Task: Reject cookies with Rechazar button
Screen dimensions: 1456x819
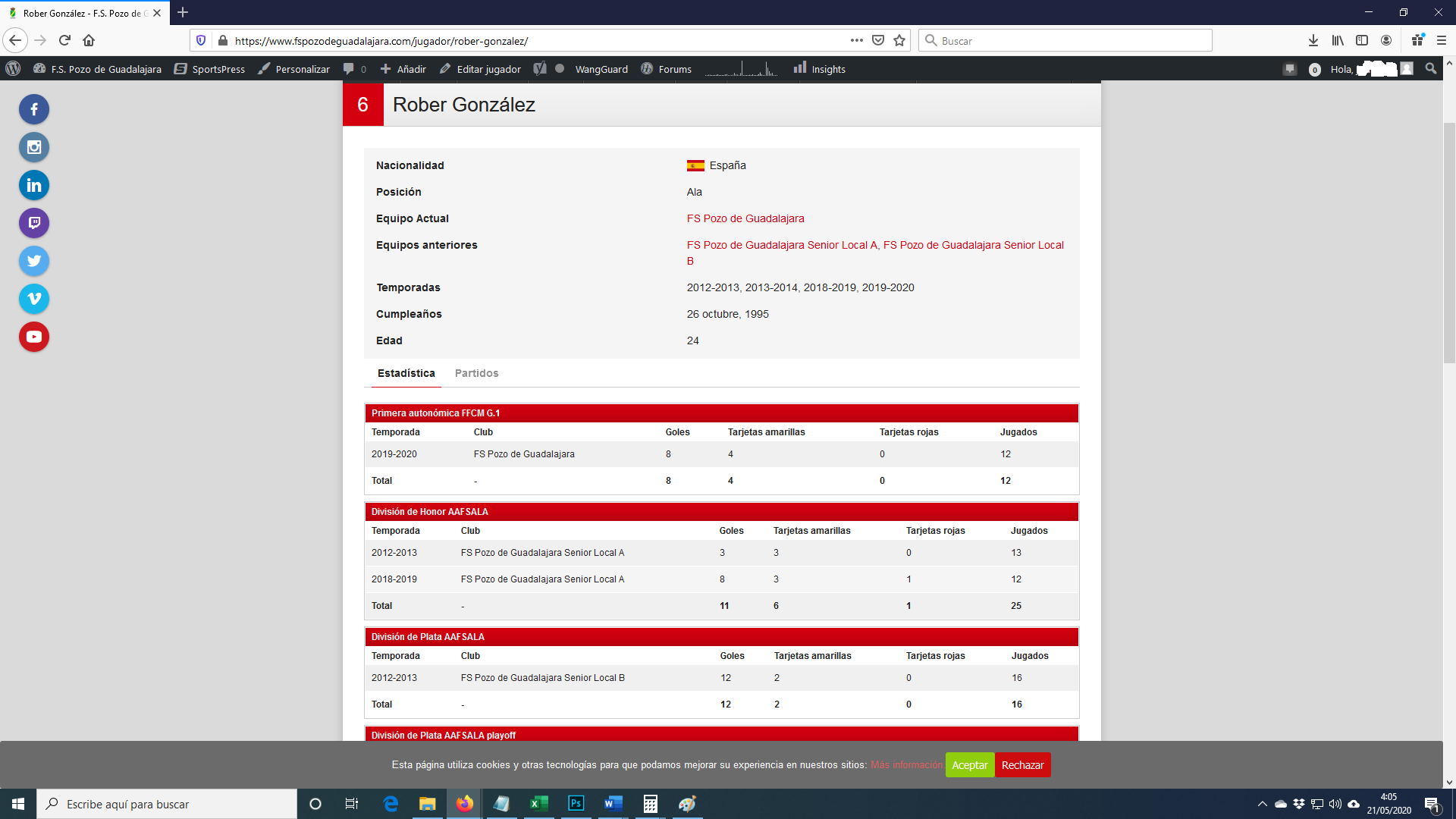Action: [1022, 765]
